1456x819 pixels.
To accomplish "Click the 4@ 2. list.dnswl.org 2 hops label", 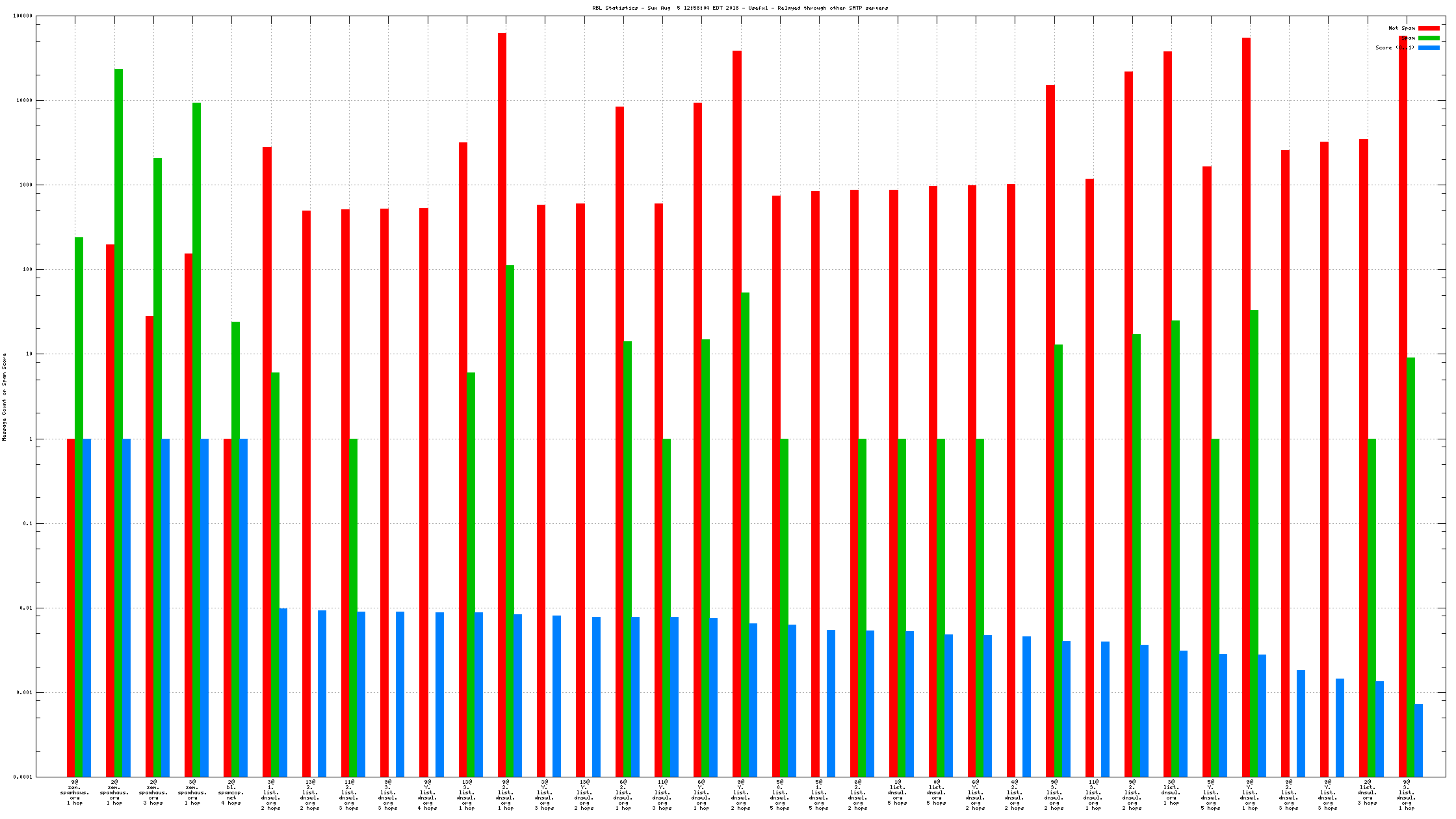I will 1015,795.
